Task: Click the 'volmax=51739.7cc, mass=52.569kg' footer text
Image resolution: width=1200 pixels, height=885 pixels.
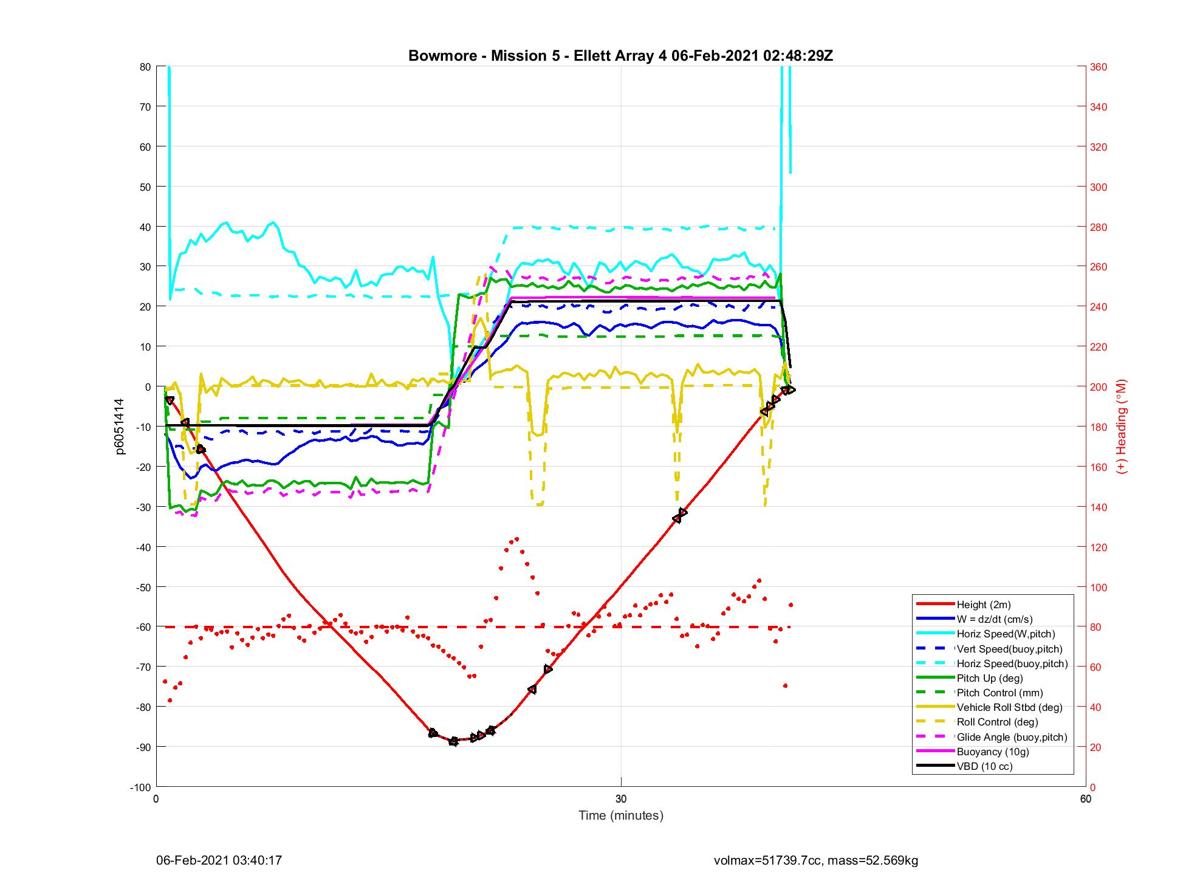Action: tap(816, 860)
